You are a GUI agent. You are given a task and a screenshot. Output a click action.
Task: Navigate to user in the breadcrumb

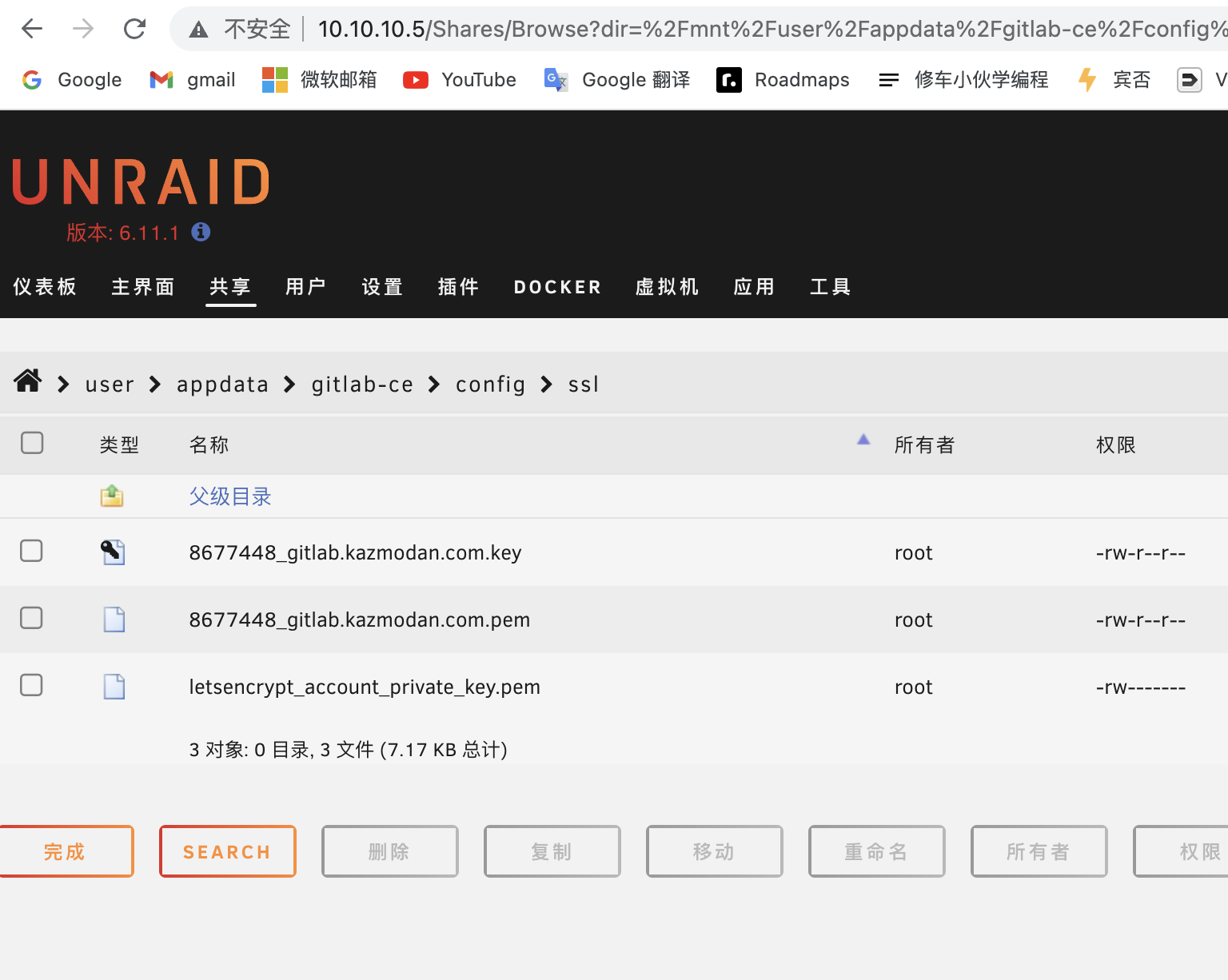110,384
